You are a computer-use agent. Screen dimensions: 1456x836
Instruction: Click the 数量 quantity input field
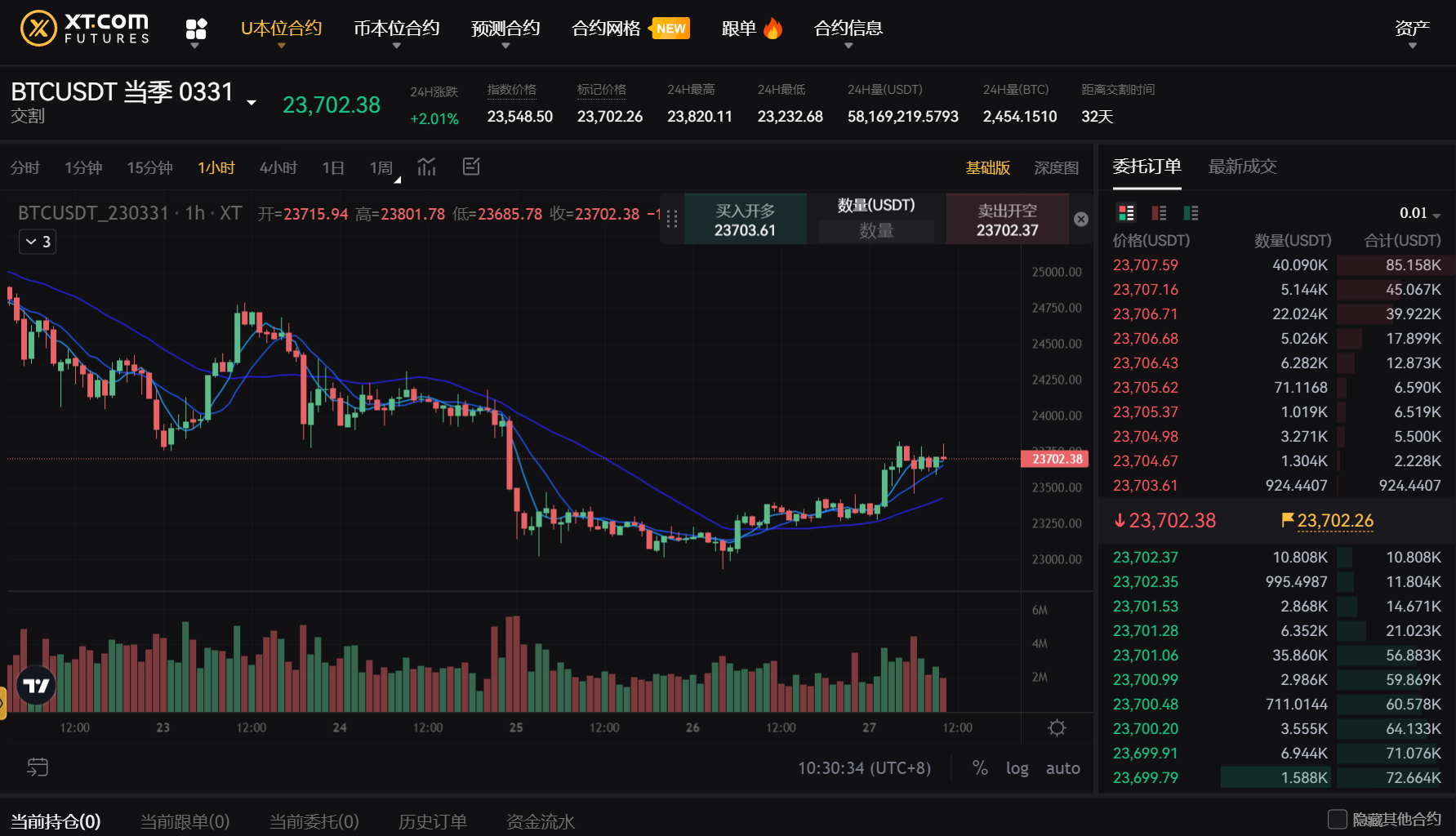(x=876, y=231)
